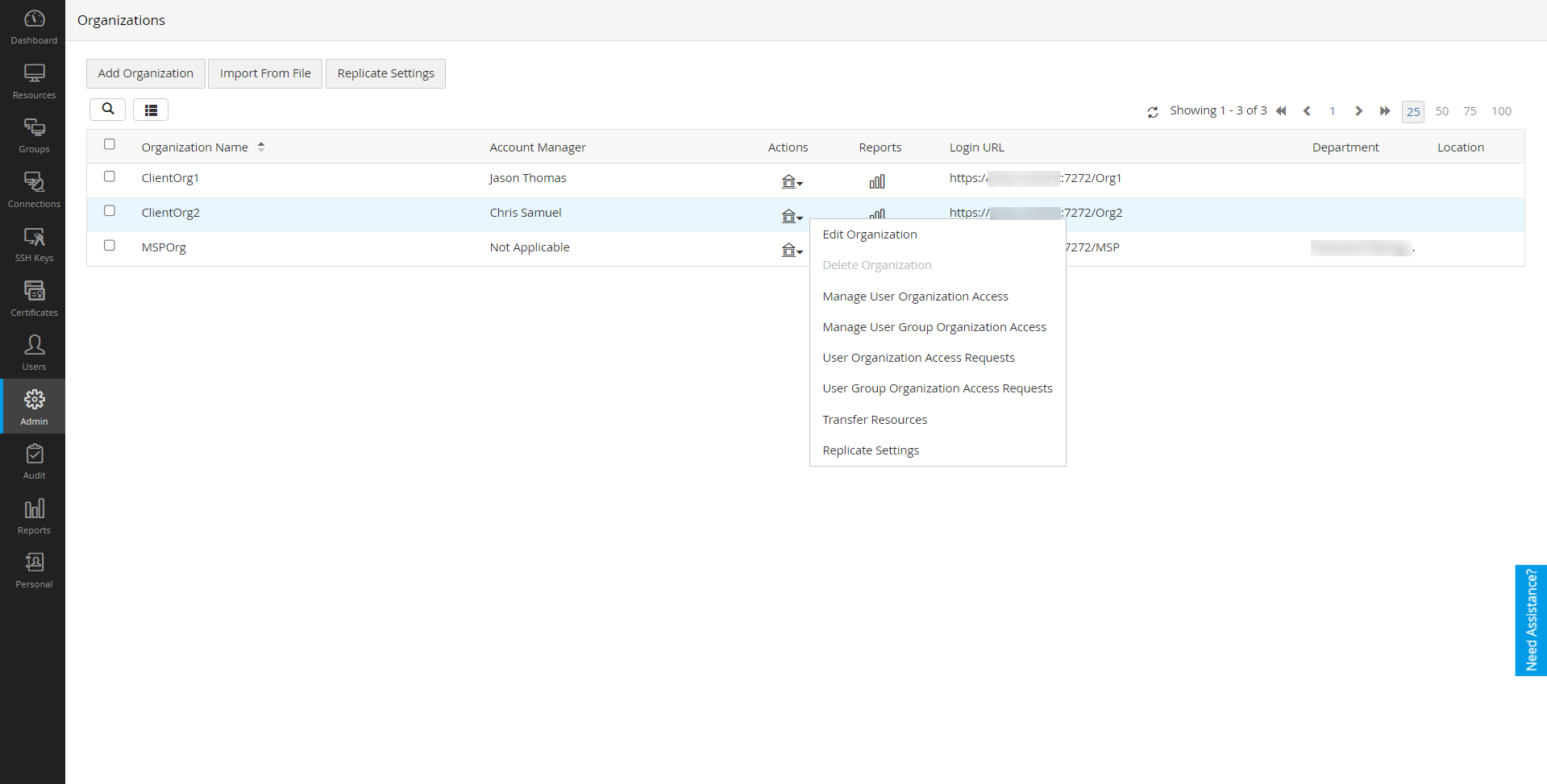Expand the ClientOrg1 actions dropdown
Viewport: 1547px width, 784px height.
pyautogui.click(x=792, y=182)
